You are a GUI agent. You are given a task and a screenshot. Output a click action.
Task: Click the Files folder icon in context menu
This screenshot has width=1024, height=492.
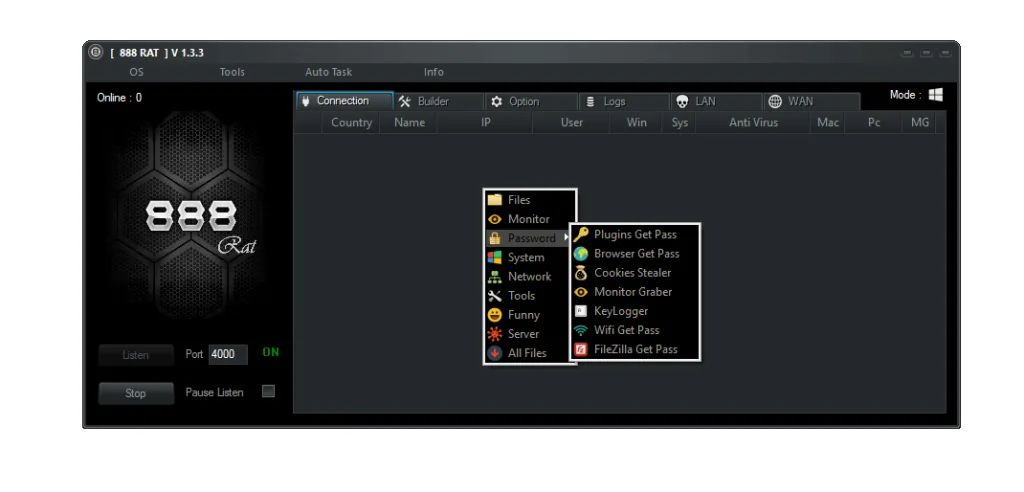(494, 200)
